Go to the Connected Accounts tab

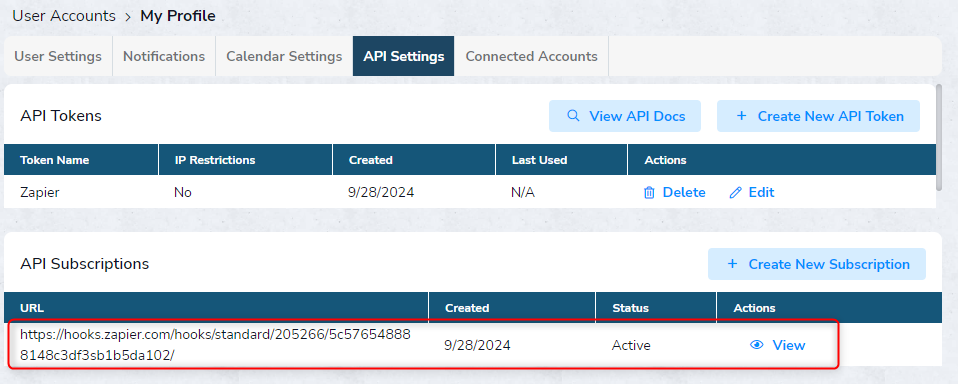(x=532, y=56)
